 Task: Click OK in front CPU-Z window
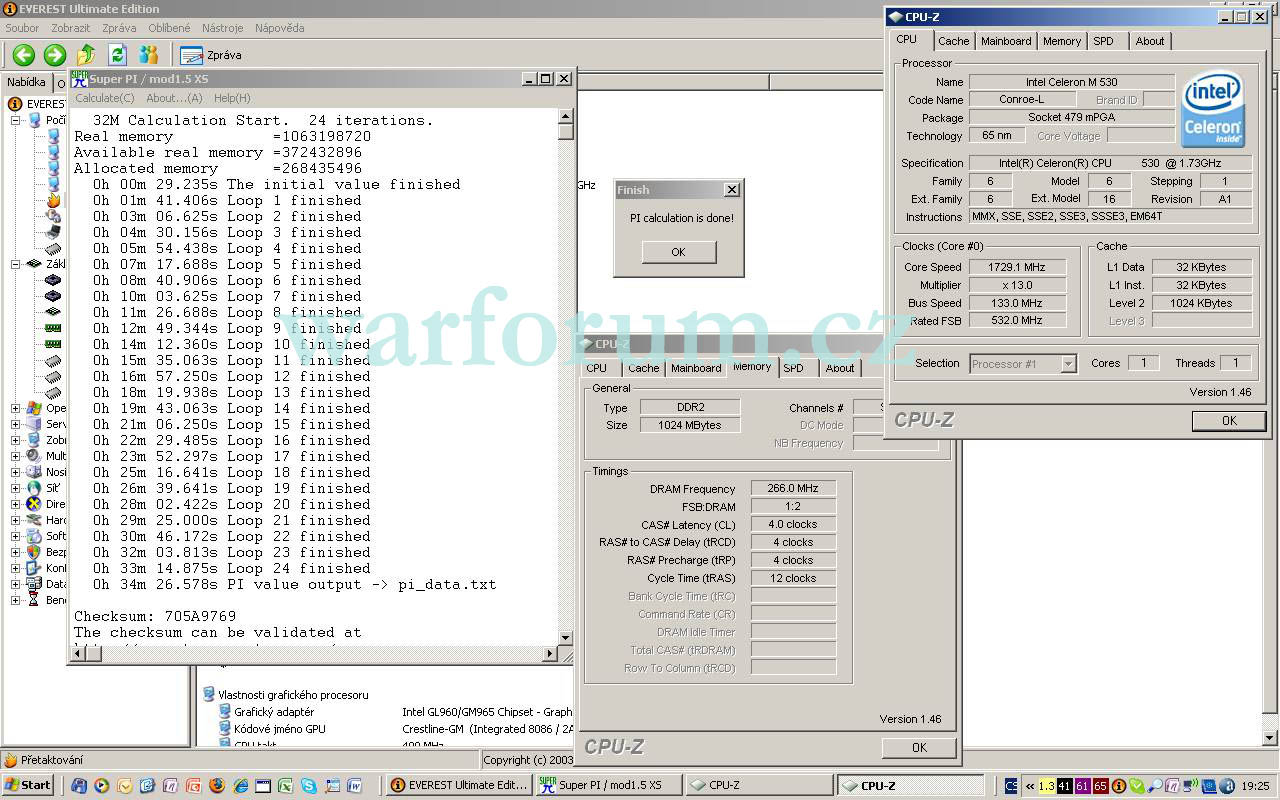click(1229, 421)
